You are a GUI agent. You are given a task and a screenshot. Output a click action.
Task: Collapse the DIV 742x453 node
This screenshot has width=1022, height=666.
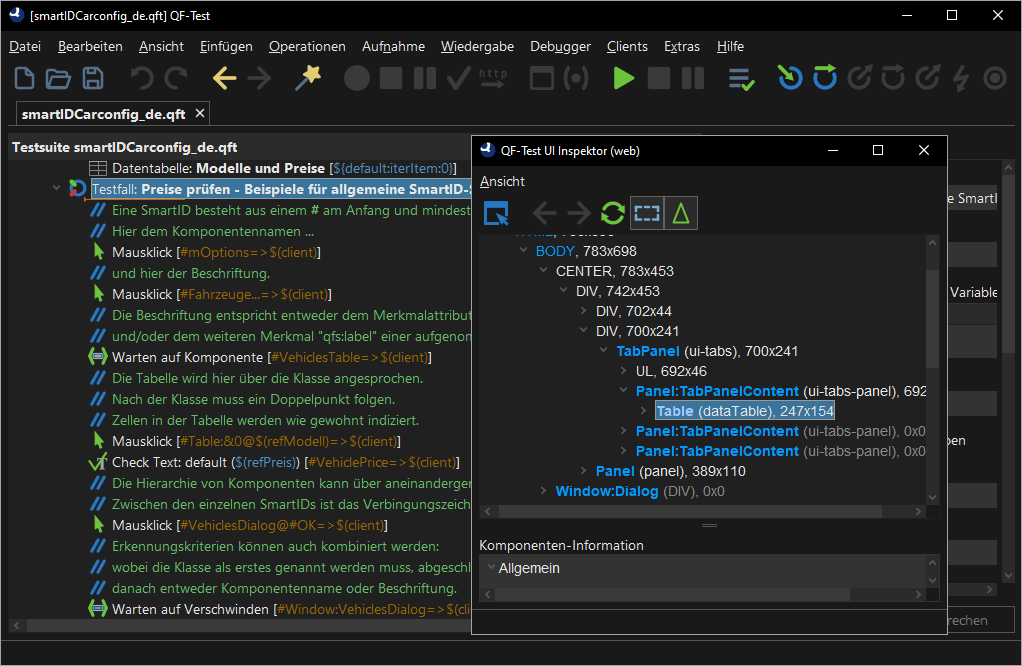coord(564,291)
